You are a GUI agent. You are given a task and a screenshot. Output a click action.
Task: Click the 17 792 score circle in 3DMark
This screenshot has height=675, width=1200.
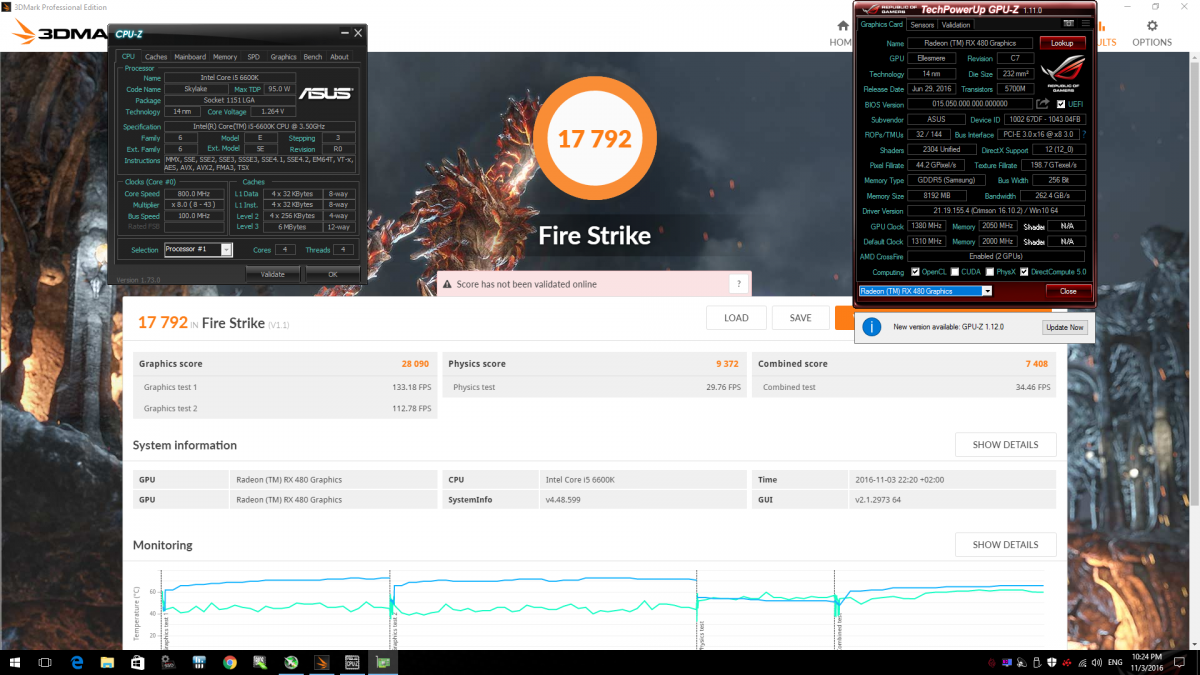[x=595, y=138]
